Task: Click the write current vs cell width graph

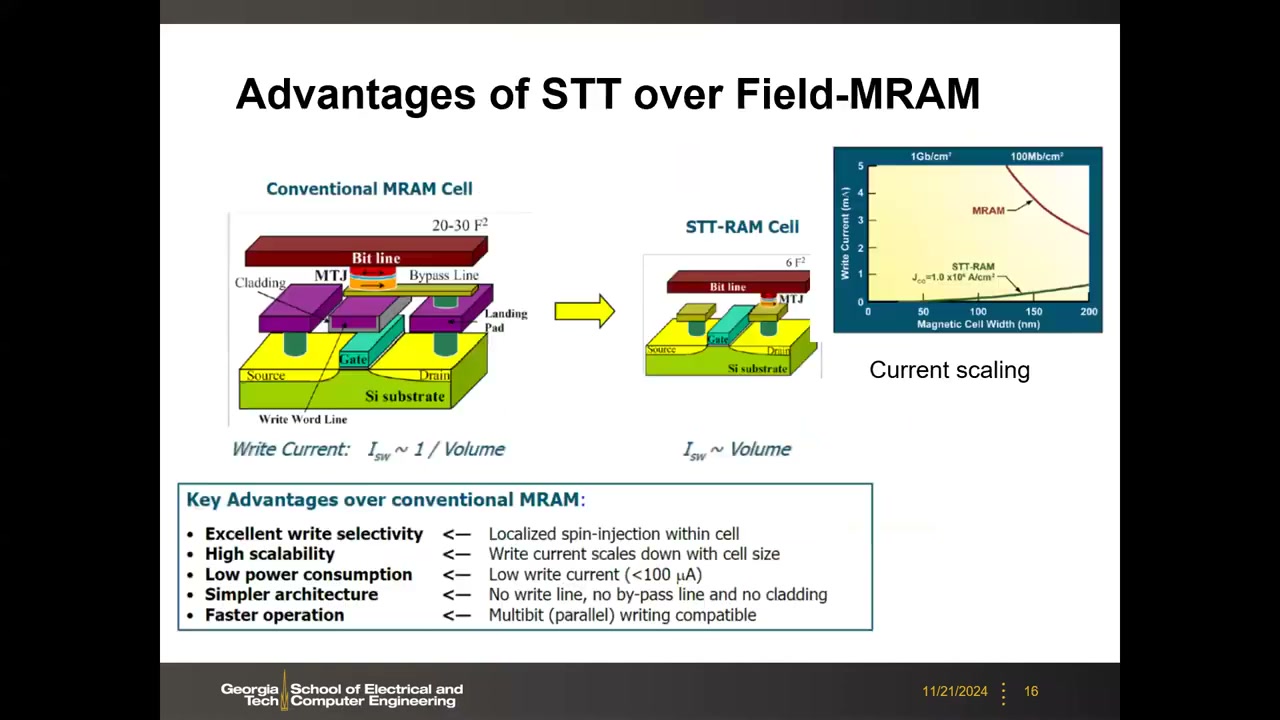Action: pyautogui.click(x=968, y=240)
